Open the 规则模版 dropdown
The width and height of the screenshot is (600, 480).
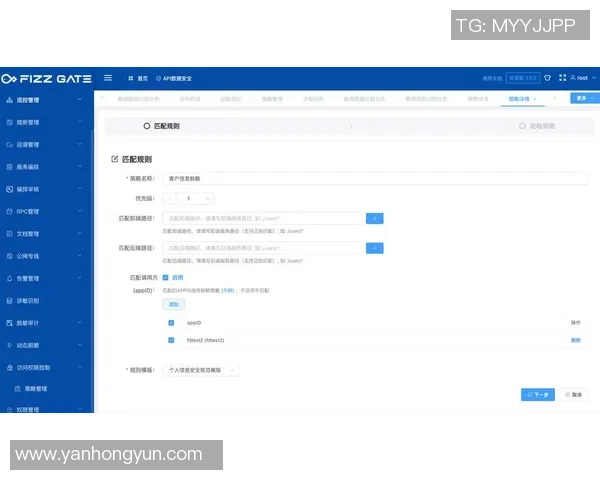(x=201, y=370)
